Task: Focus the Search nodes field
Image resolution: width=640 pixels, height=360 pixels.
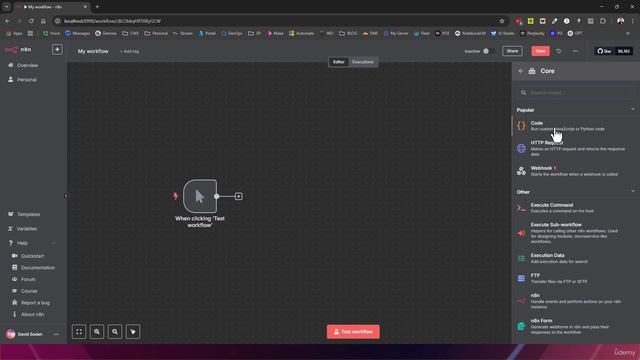Action: (x=575, y=93)
